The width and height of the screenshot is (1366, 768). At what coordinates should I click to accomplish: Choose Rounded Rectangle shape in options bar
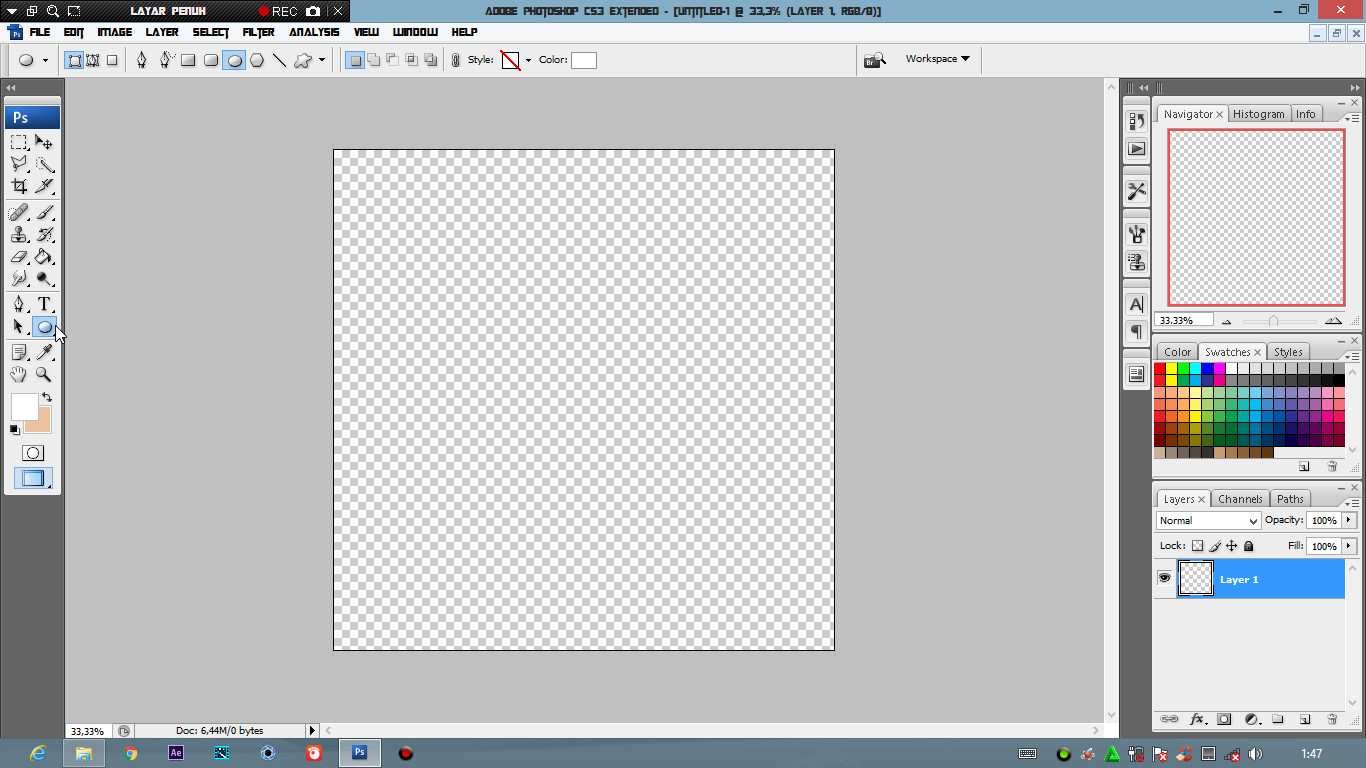point(211,60)
